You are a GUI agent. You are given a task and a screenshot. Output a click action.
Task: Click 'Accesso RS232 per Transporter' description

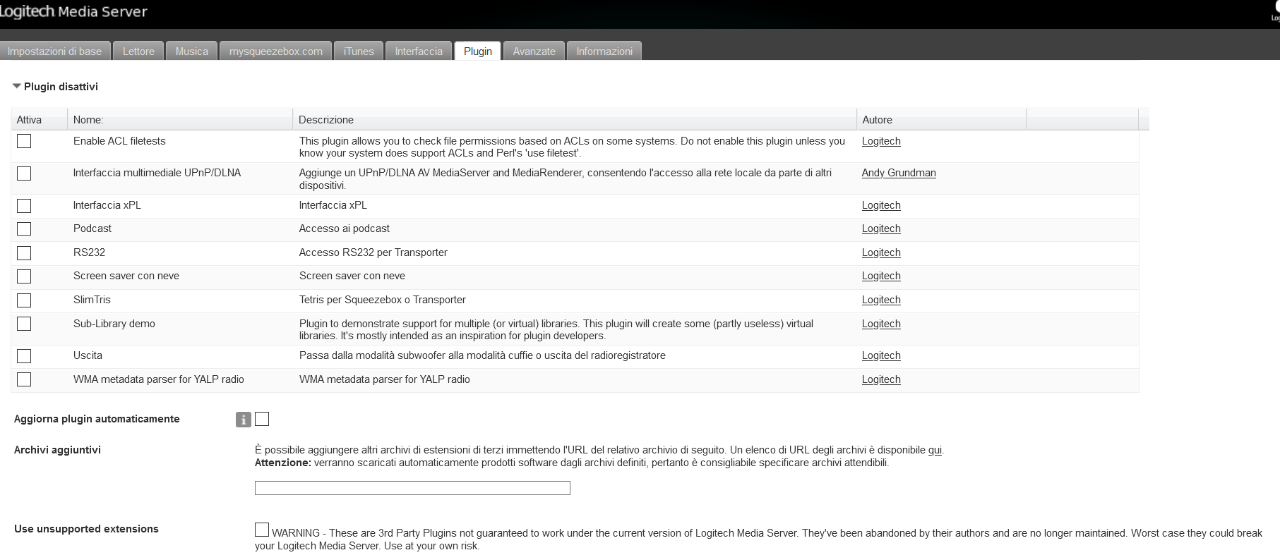click(373, 252)
